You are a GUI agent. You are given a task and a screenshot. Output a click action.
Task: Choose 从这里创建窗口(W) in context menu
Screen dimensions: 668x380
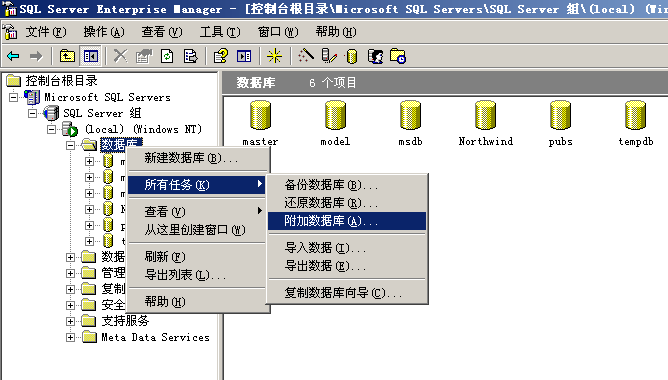[197, 230]
